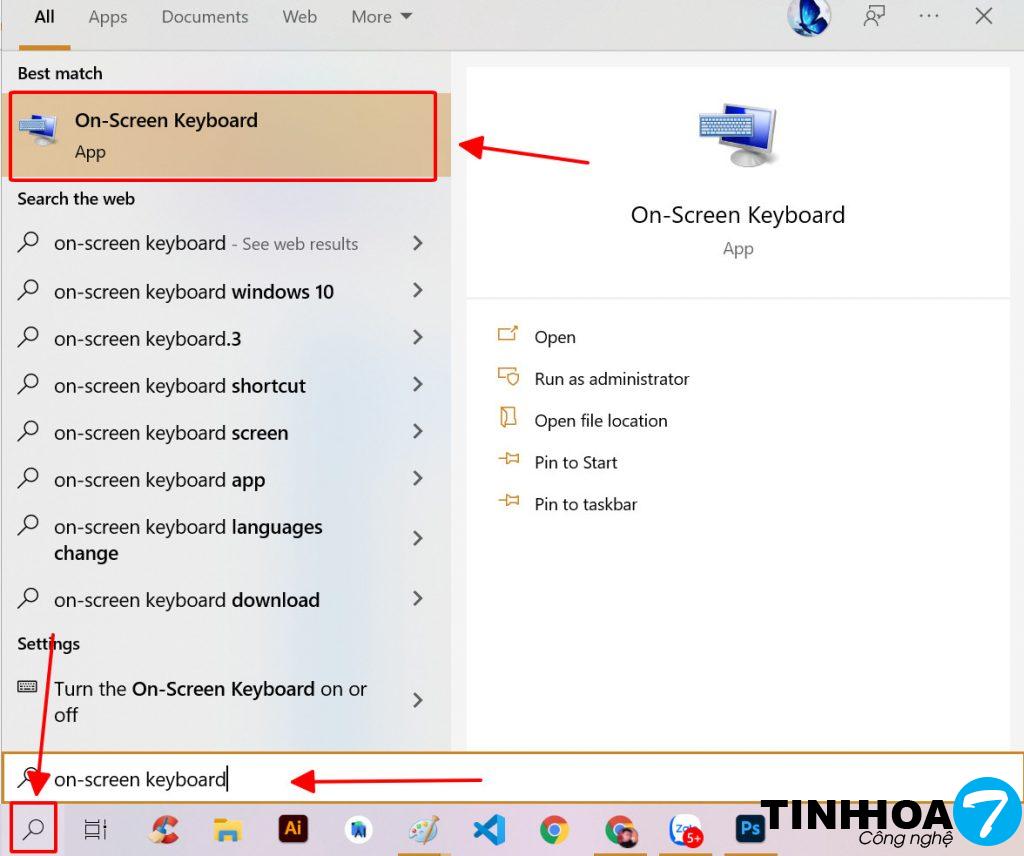Open the Paint palette icon in taskbar
The width and height of the screenshot is (1024, 856).
424,829
